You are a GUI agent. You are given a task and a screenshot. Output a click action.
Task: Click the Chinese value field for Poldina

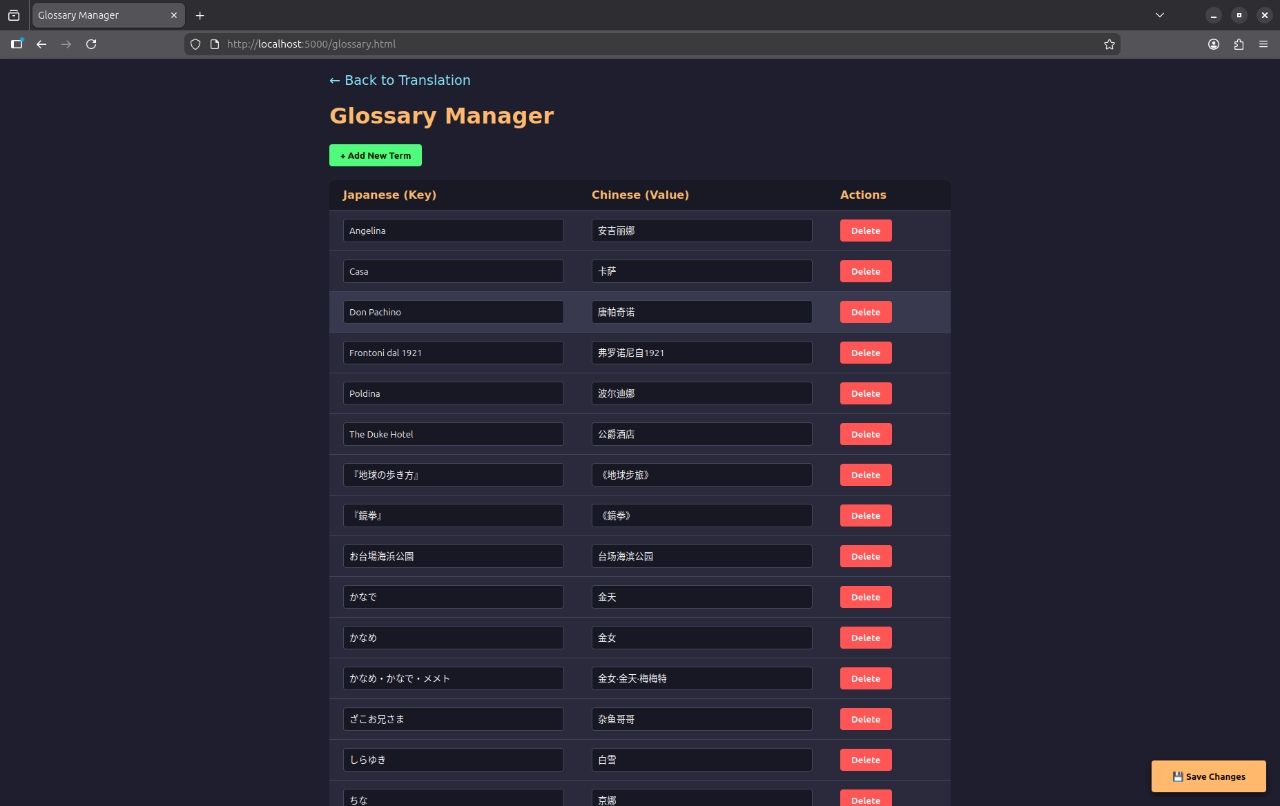[701, 393]
